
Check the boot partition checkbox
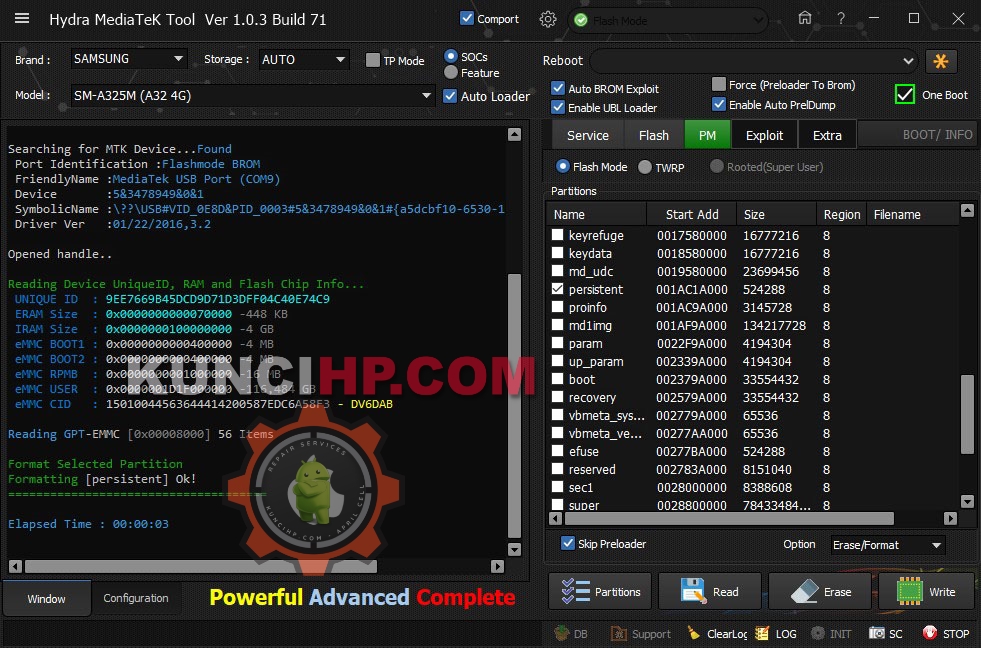(x=557, y=379)
